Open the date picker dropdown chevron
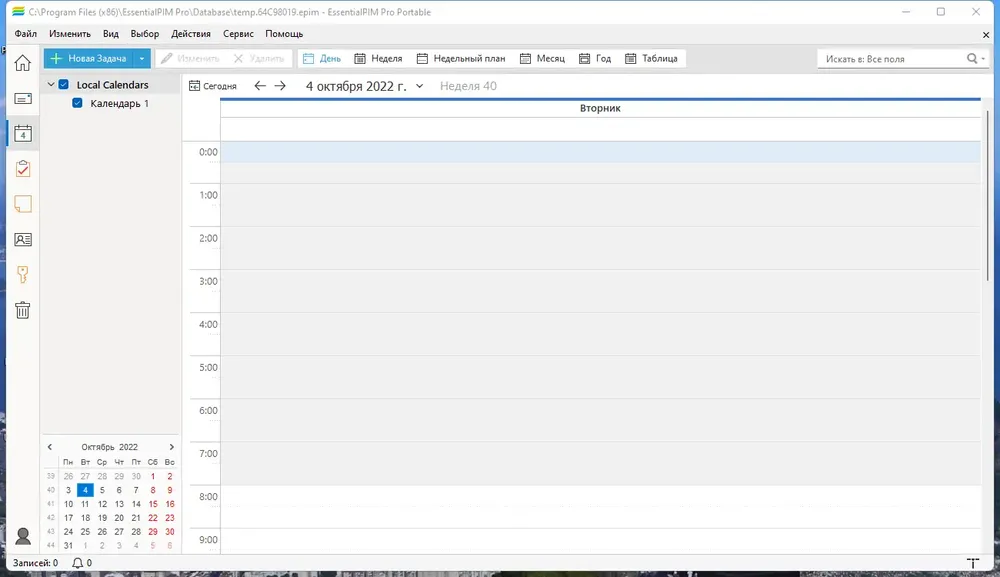 (x=419, y=86)
